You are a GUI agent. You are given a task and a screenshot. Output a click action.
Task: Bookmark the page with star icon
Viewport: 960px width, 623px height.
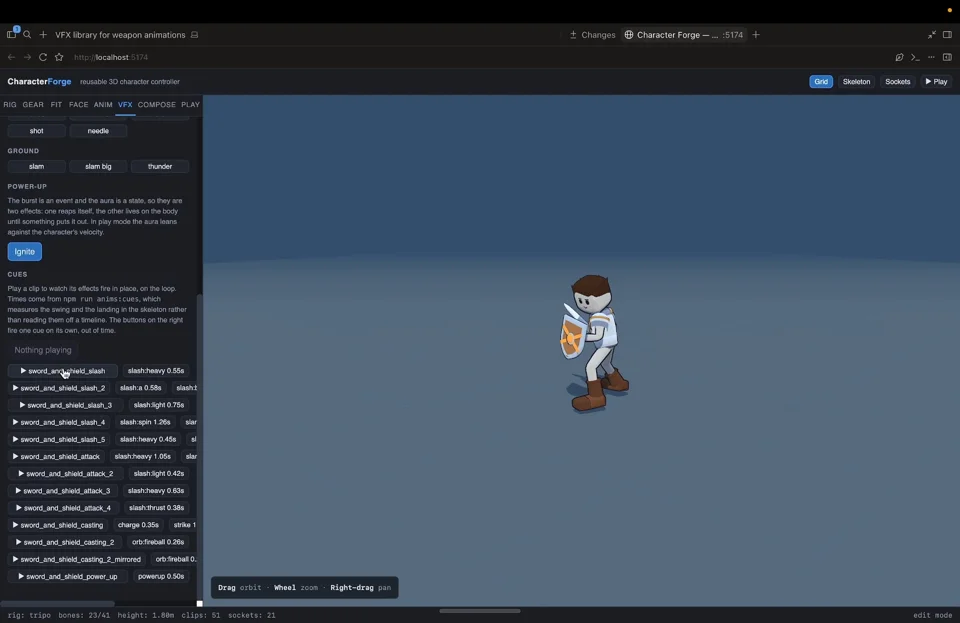pyautogui.click(x=59, y=57)
